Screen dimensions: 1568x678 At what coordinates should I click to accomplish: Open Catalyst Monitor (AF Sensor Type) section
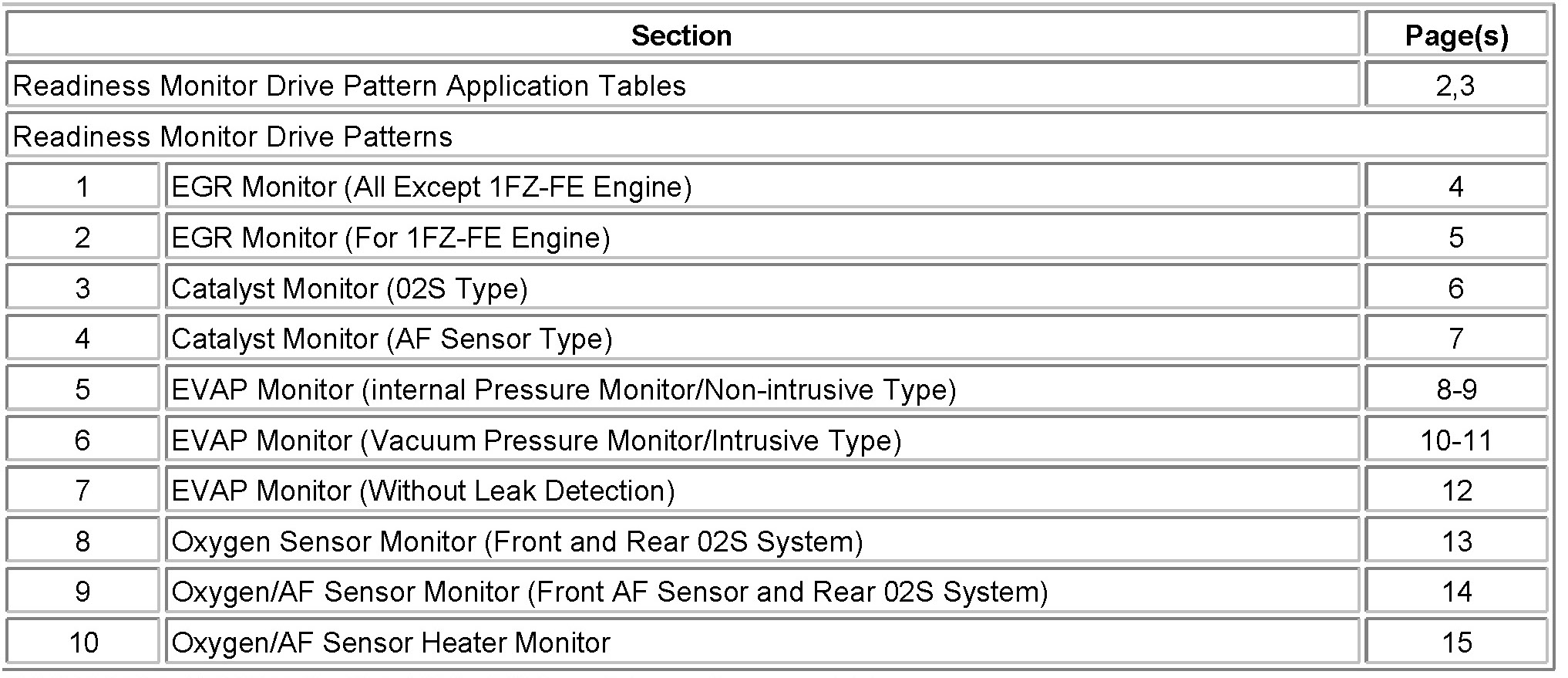point(392,339)
